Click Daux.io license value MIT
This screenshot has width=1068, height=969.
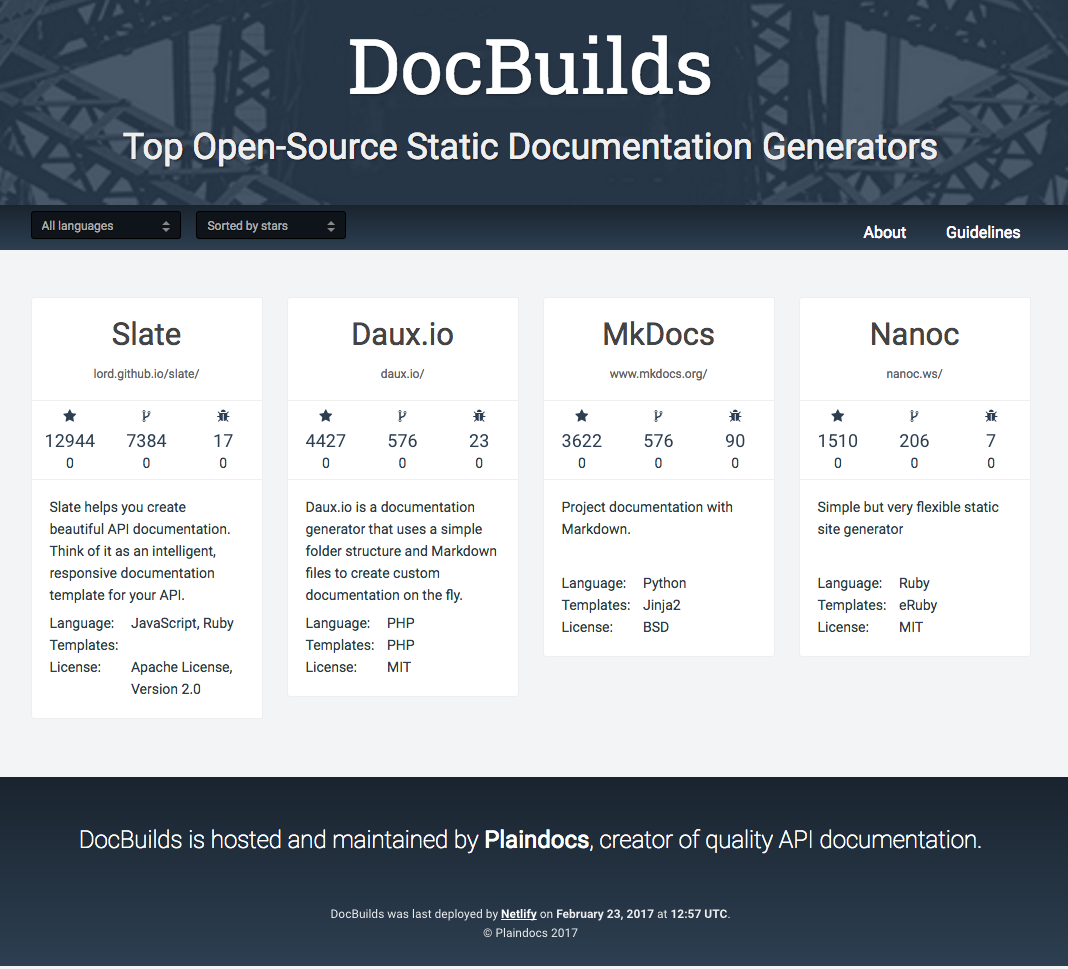click(x=398, y=667)
